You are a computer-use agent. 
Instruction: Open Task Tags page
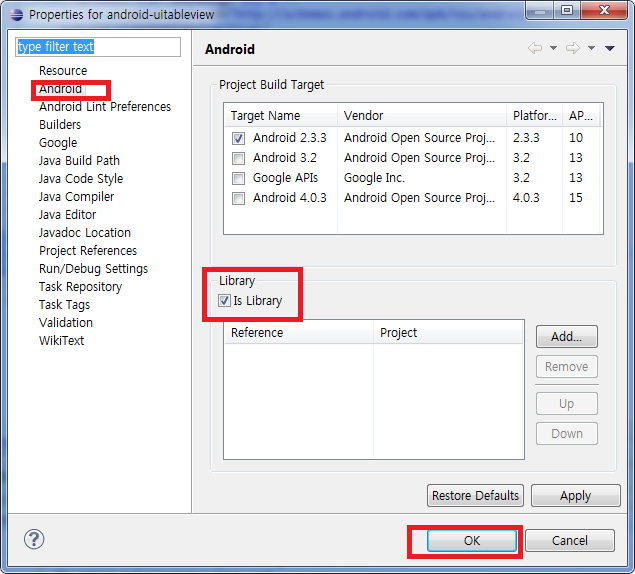(x=64, y=305)
